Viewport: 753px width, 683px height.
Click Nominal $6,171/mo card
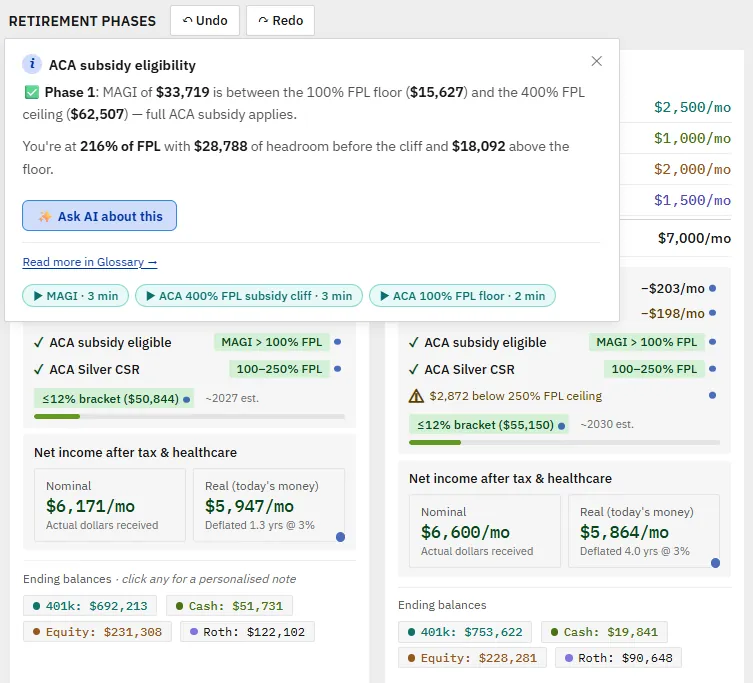pyautogui.click(x=110, y=505)
